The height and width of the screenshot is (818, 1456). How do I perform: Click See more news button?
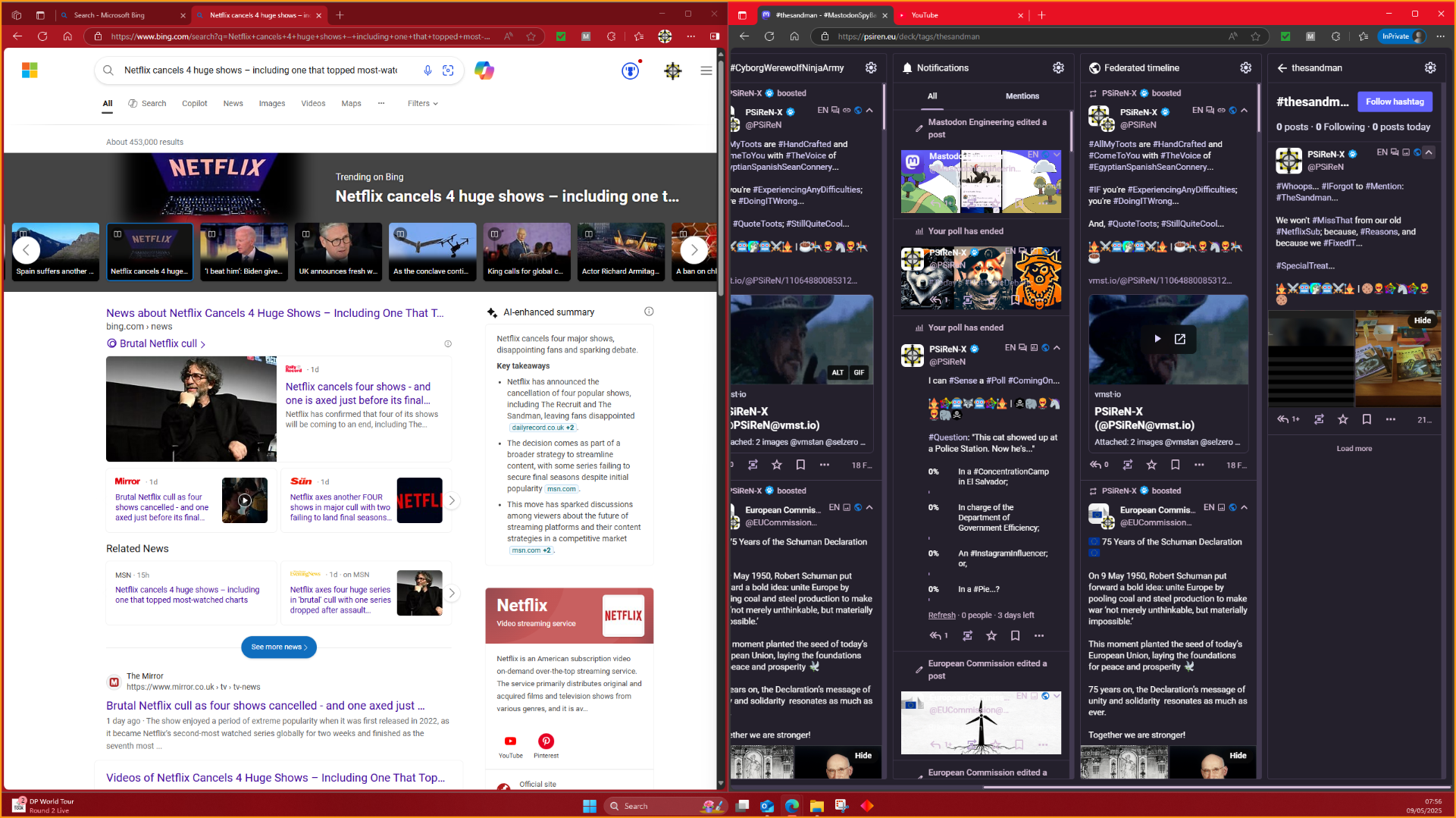(x=278, y=647)
